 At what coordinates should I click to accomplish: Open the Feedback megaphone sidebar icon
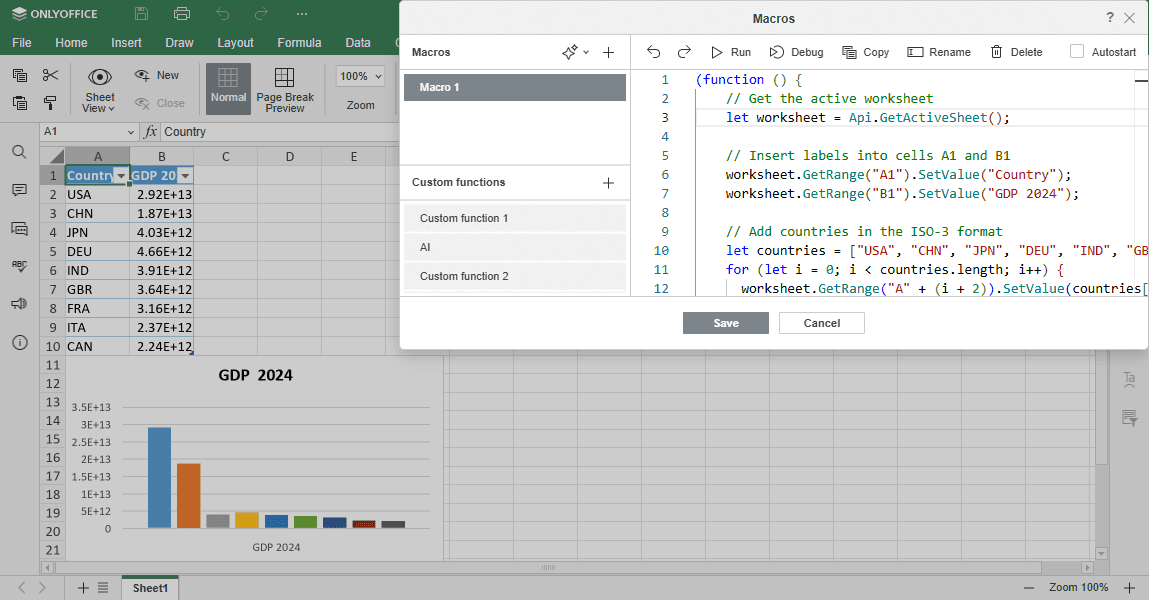click(20, 304)
